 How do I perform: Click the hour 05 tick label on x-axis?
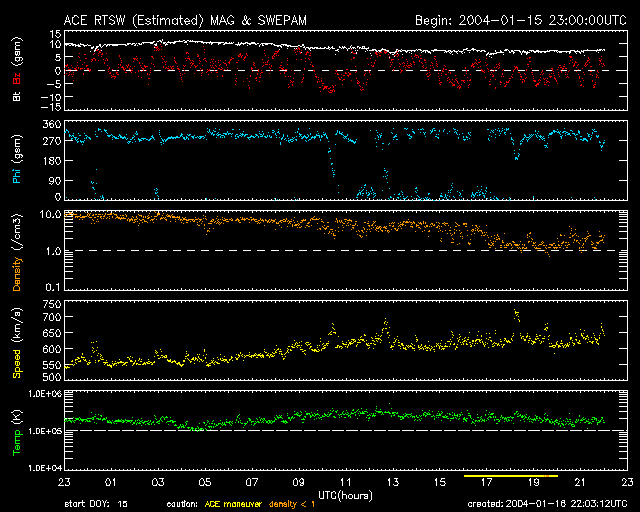205,482
